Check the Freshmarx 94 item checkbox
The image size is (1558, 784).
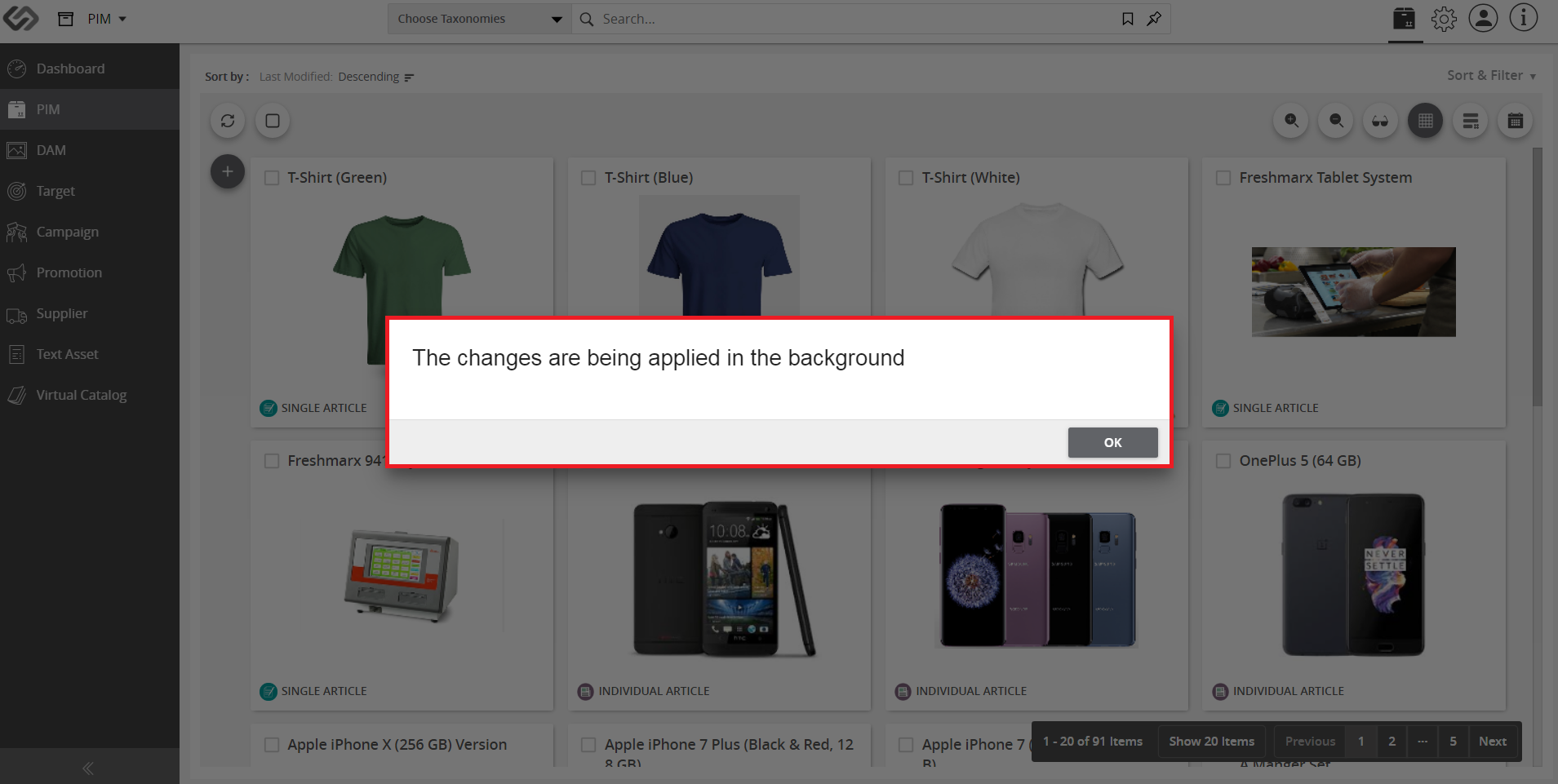272,461
